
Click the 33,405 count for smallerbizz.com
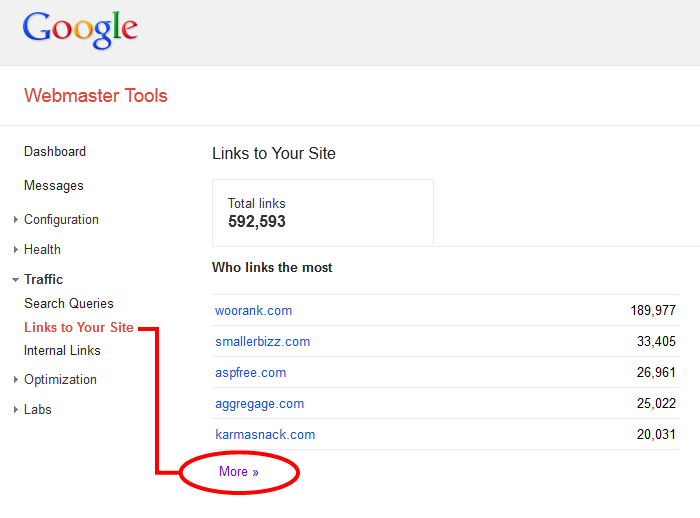[656, 341]
